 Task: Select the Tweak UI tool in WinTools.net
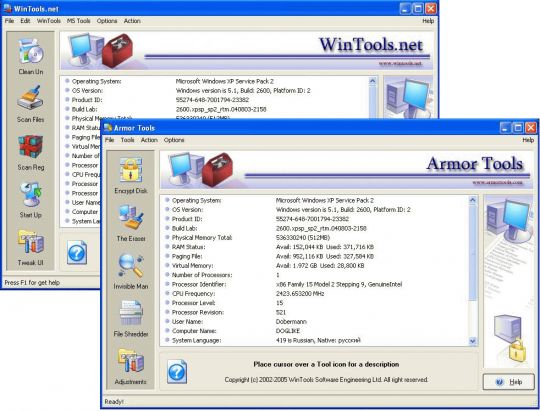click(31, 248)
